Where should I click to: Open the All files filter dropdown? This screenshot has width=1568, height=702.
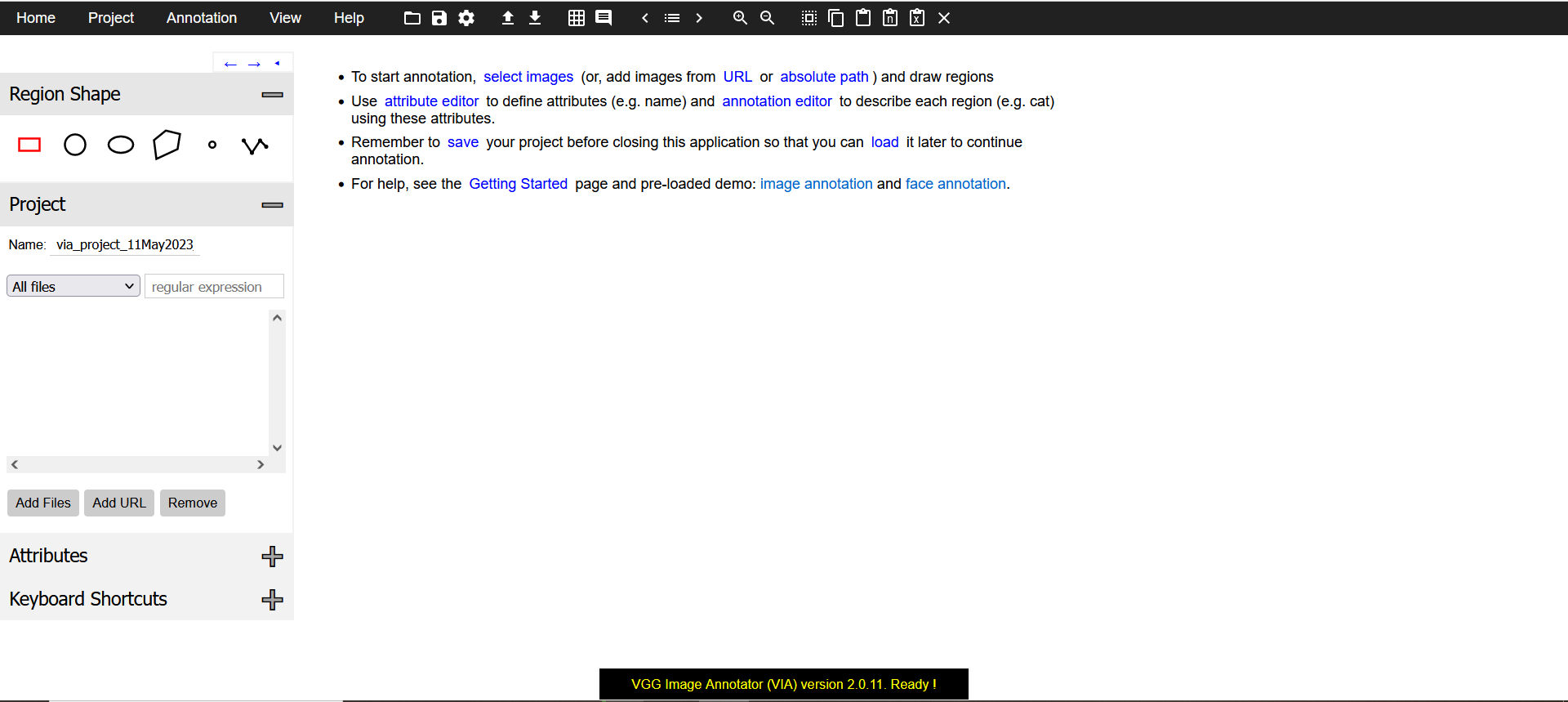73,286
